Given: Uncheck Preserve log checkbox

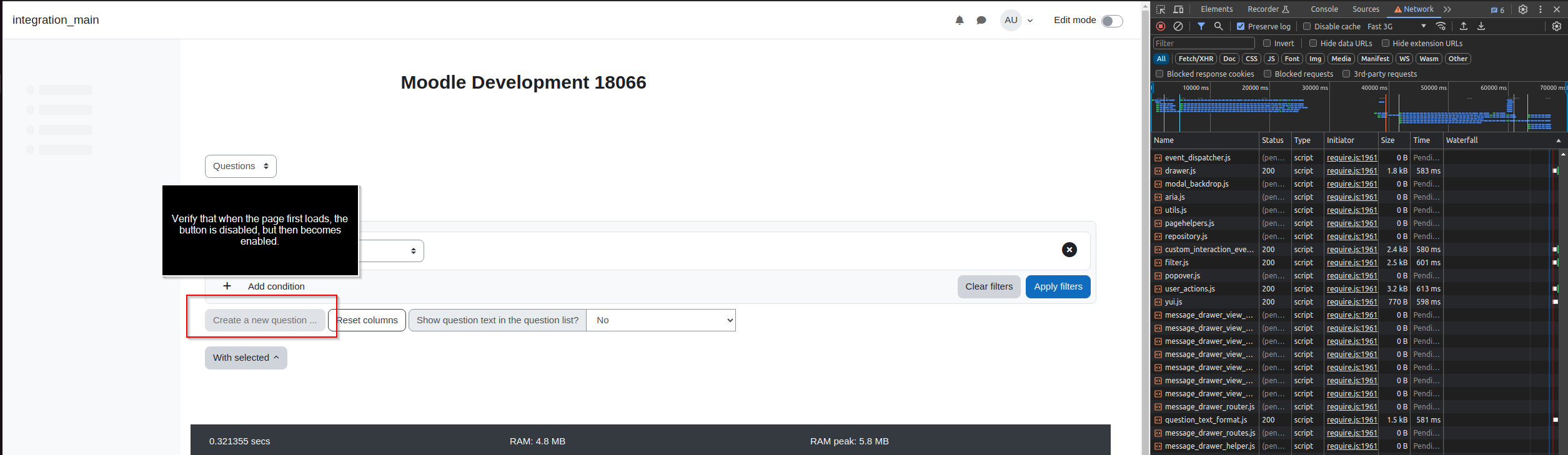Looking at the screenshot, I should click(x=1241, y=26).
